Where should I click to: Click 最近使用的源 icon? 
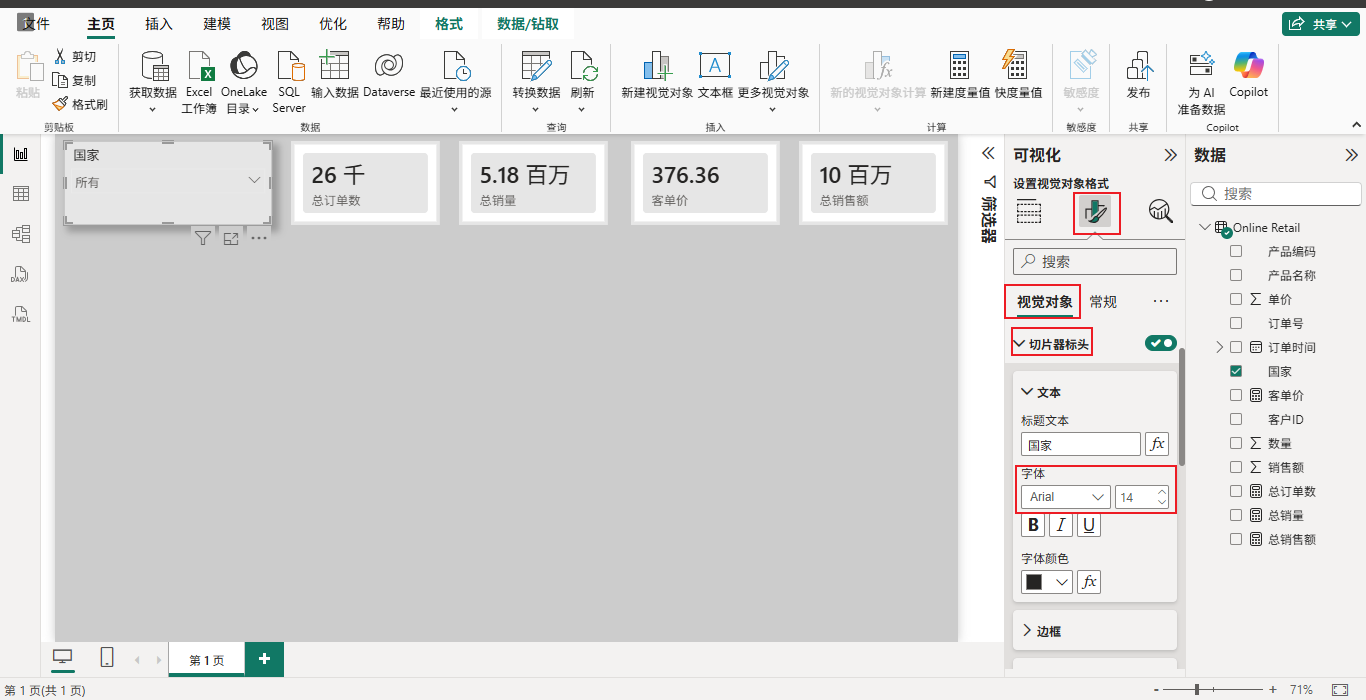455,67
